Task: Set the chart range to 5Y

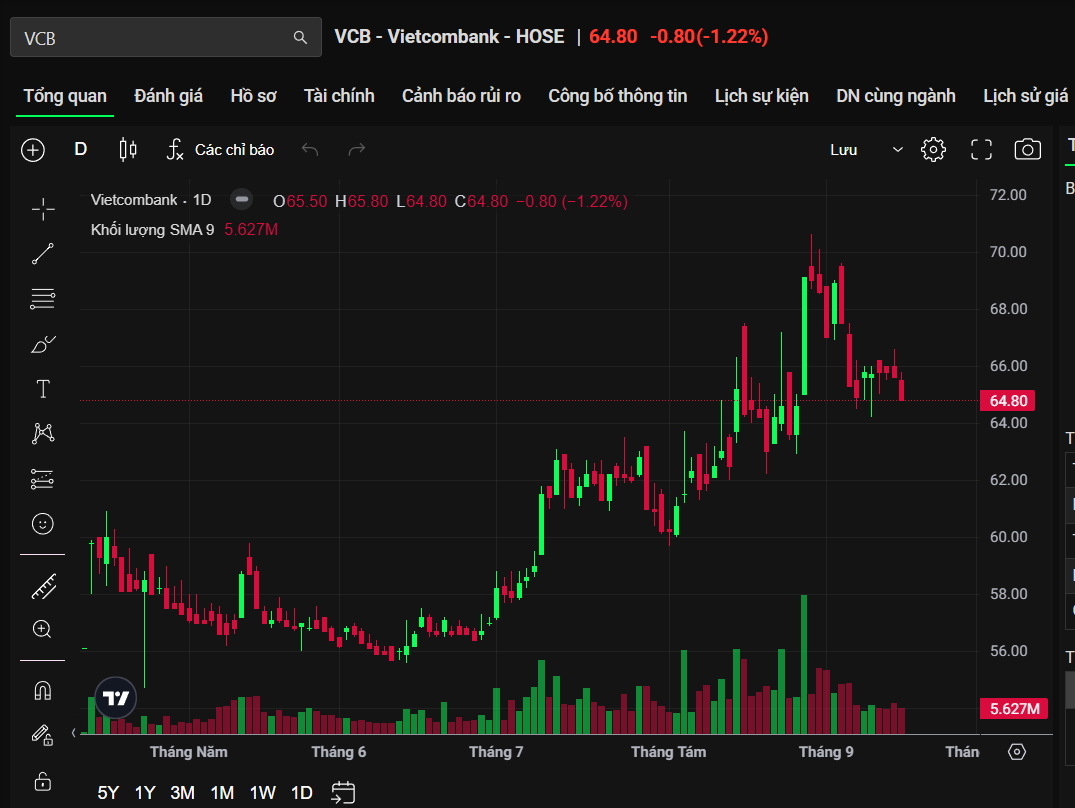Action: pyautogui.click(x=108, y=793)
